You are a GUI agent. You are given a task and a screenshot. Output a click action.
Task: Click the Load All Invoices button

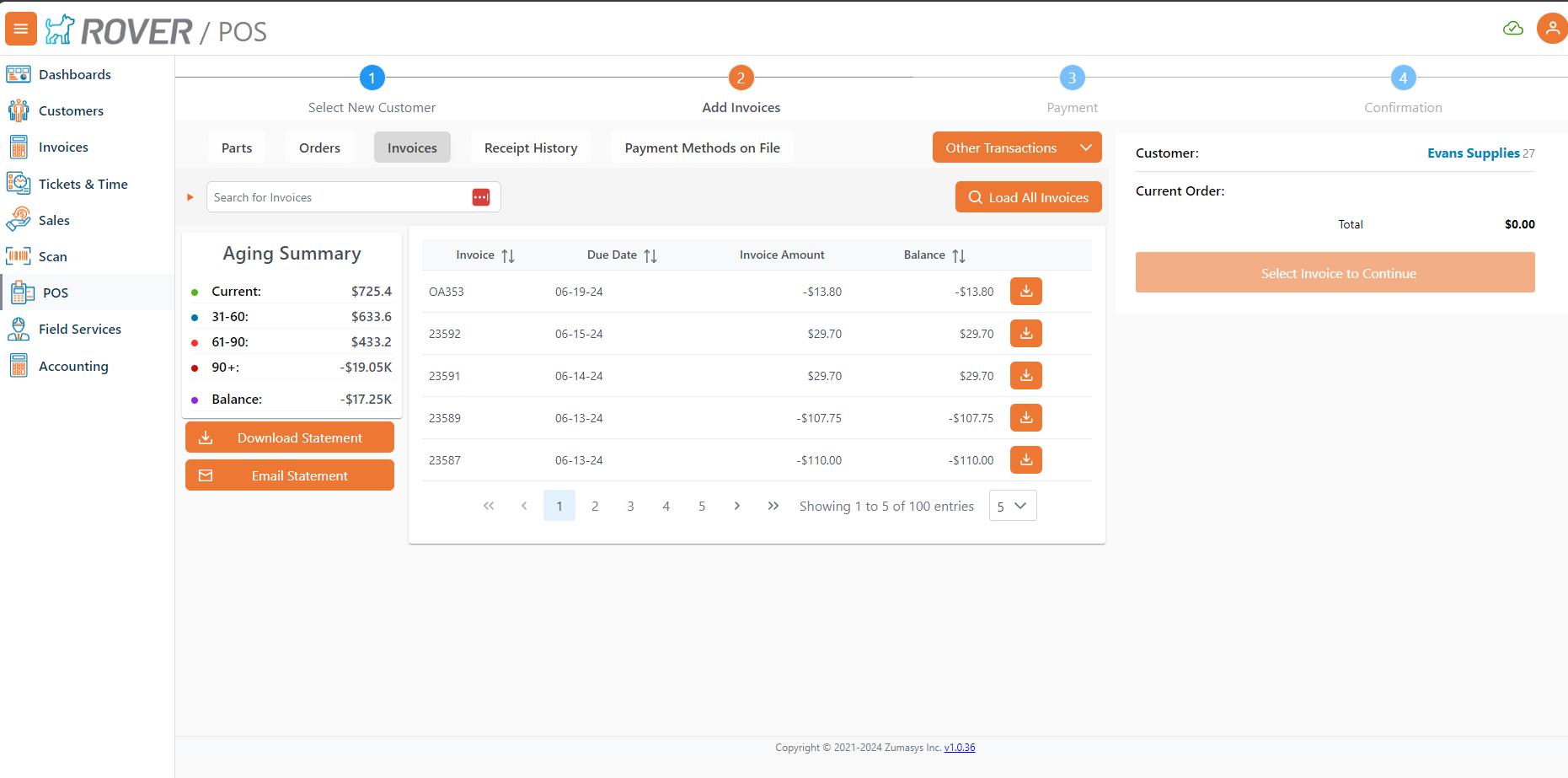(1028, 196)
